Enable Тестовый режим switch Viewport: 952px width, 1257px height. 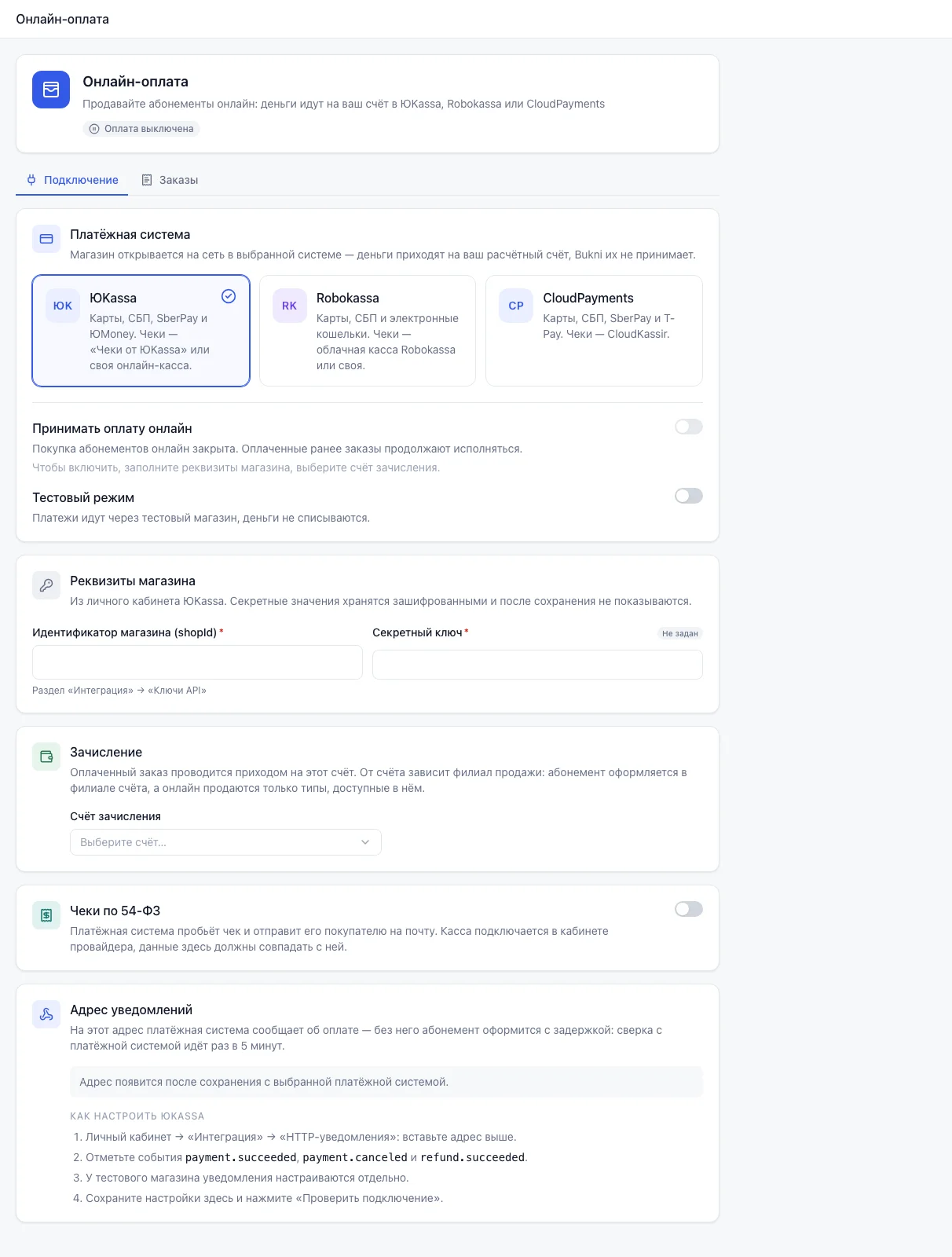click(689, 496)
